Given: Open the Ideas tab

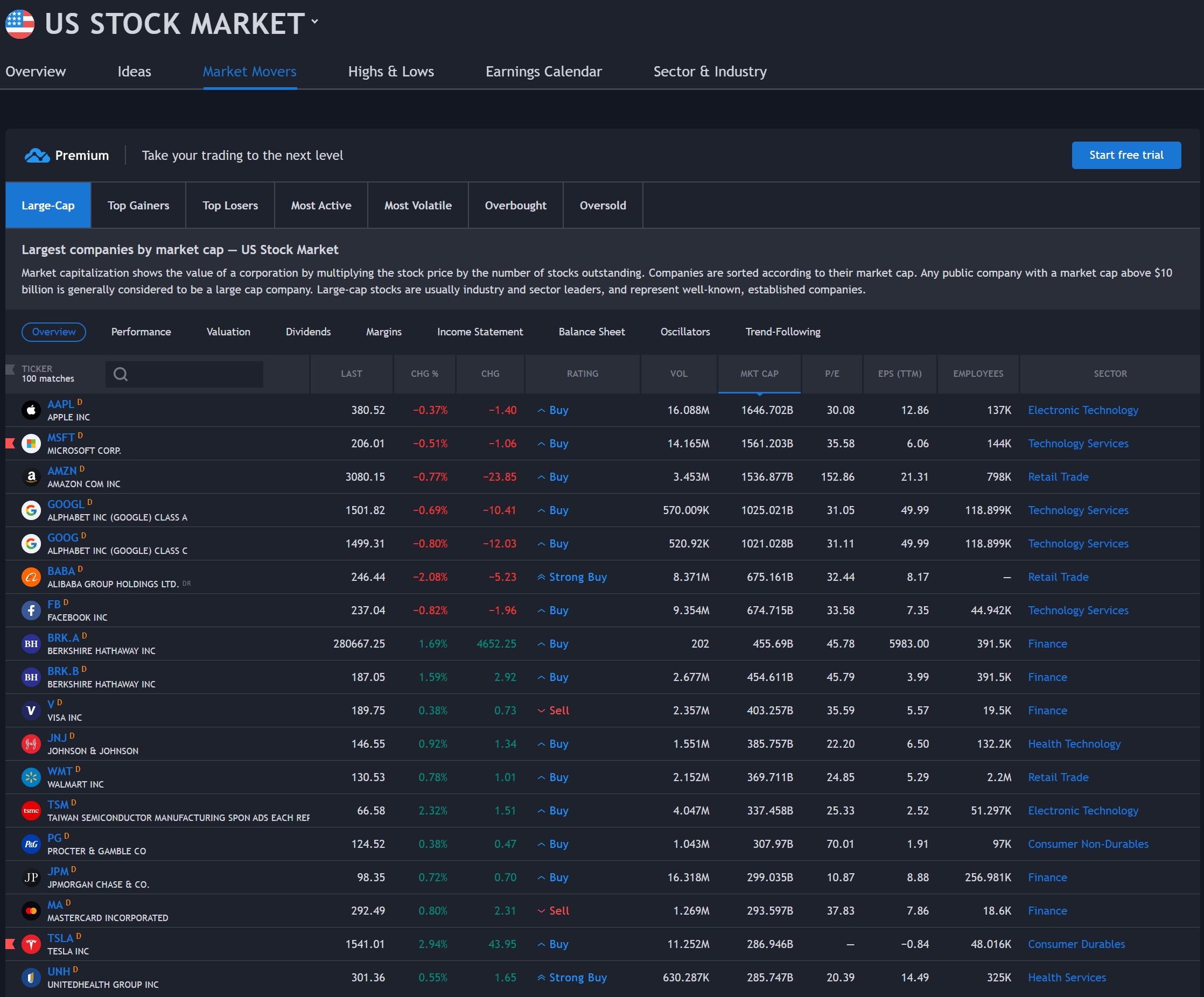Looking at the screenshot, I should (x=134, y=72).
